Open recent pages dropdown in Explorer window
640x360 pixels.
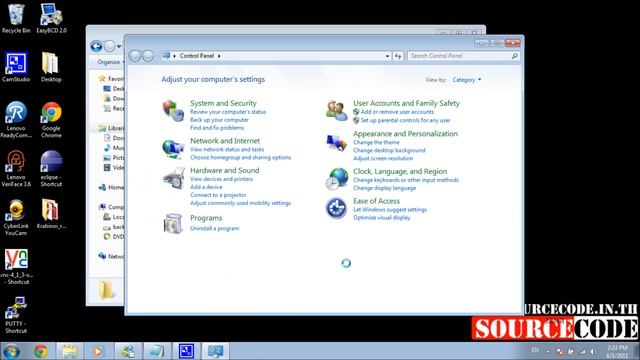[x=119, y=47]
